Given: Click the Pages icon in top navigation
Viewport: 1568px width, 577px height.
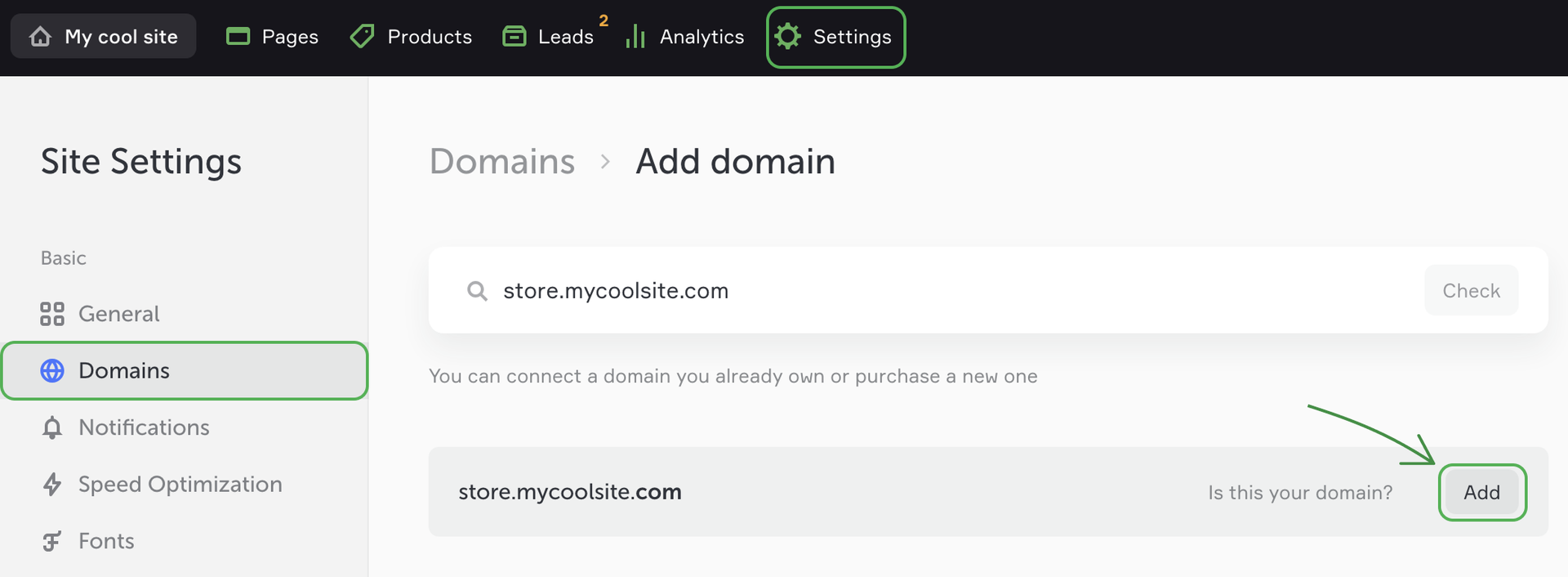Looking at the screenshot, I should (238, 37).
